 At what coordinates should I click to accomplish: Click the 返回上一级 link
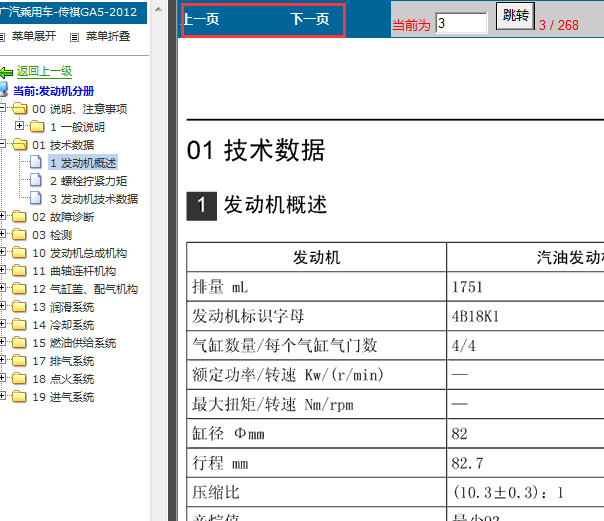[44, 71]
